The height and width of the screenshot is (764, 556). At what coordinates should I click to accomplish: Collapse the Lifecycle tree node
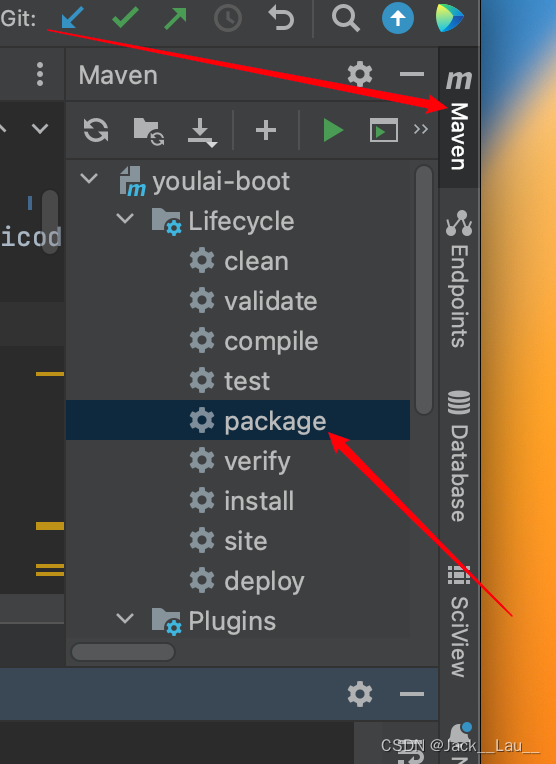(x=125, y=219)
